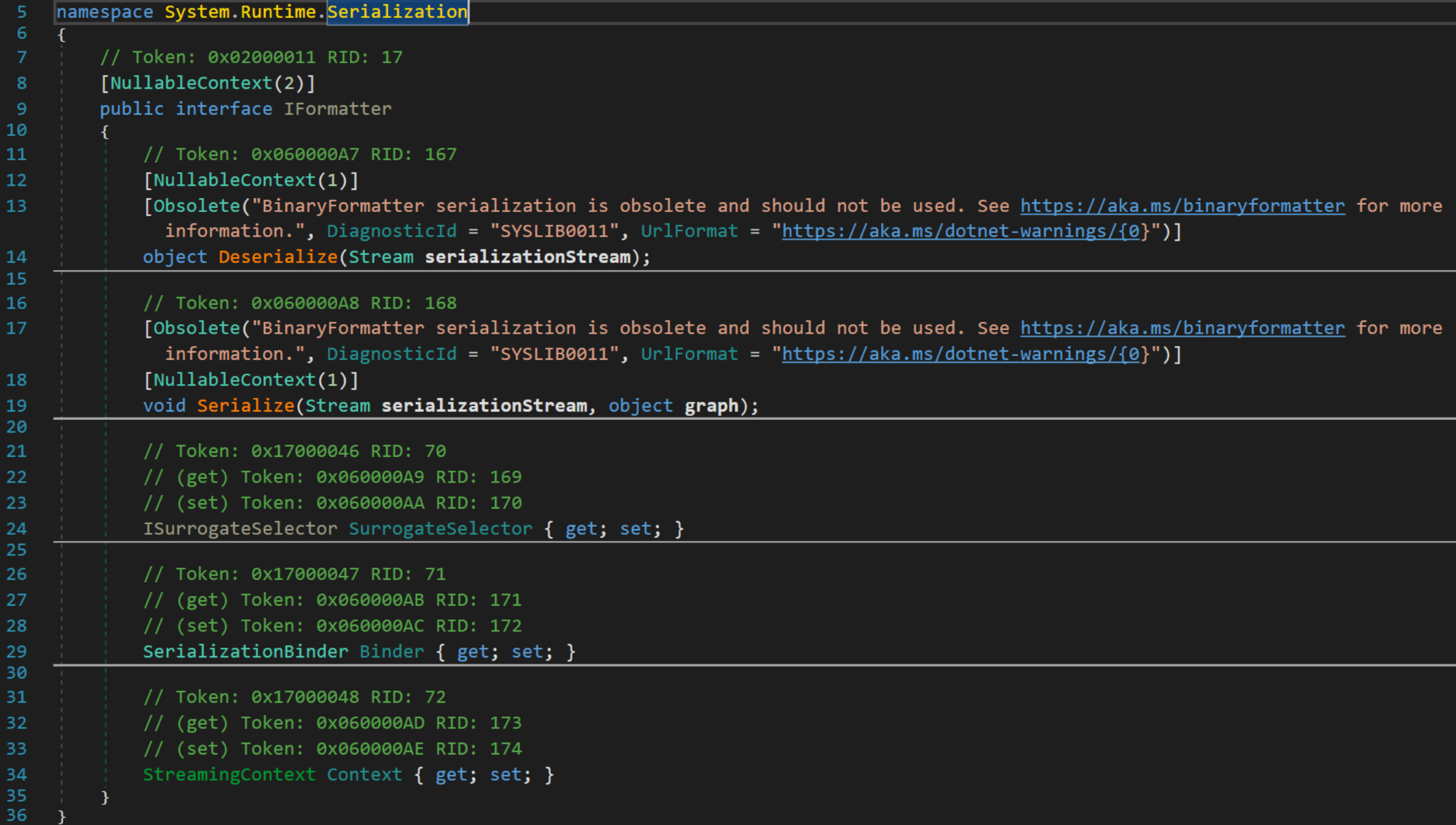
Task: Click the ISurrogateSelector type on line 24
Action: pos(240,529)
